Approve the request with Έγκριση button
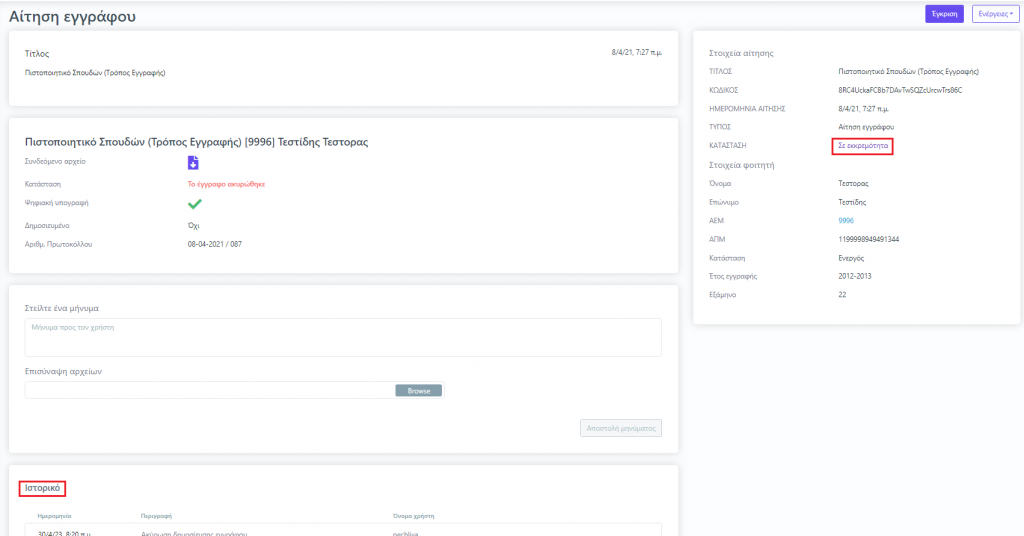The image size is (1024, 536). [x=944, y=14]
